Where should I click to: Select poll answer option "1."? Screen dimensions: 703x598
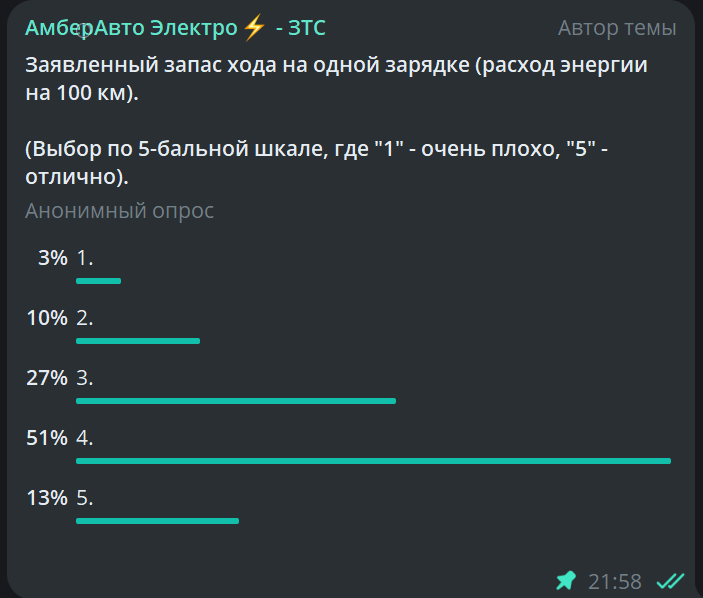click(x=85, y=258)
